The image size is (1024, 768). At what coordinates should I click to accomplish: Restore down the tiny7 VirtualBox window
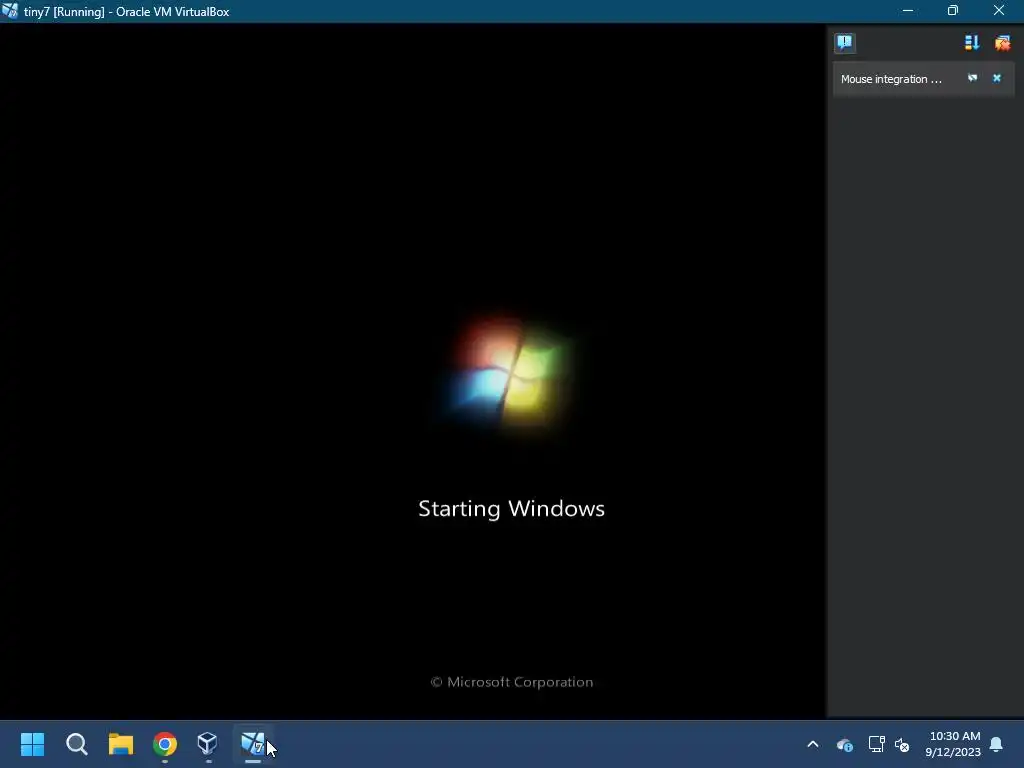pyautogui.click(x=953, y=11)
